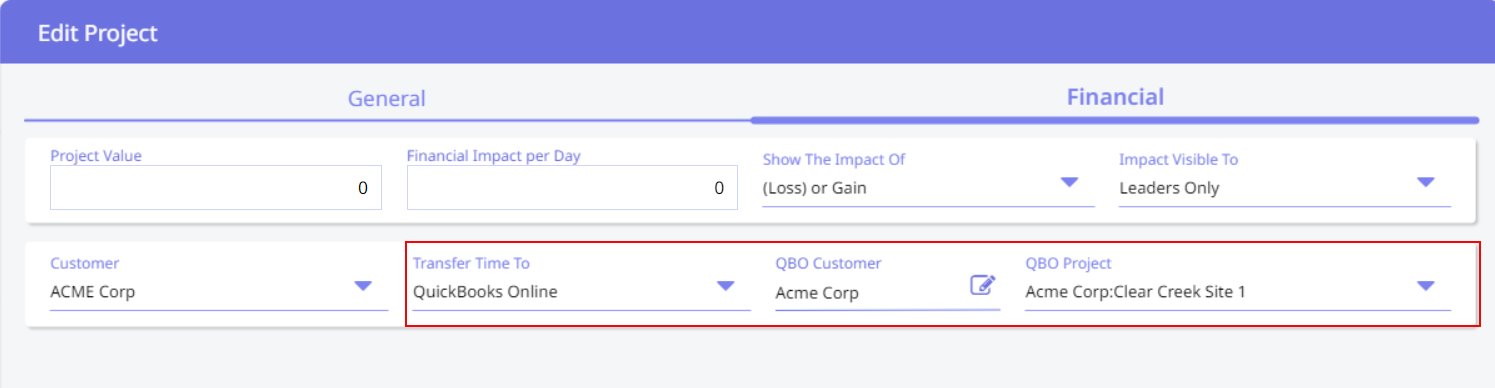
Task: Expand the Show The Impact Of arrow
Action: click(1069, 182)
